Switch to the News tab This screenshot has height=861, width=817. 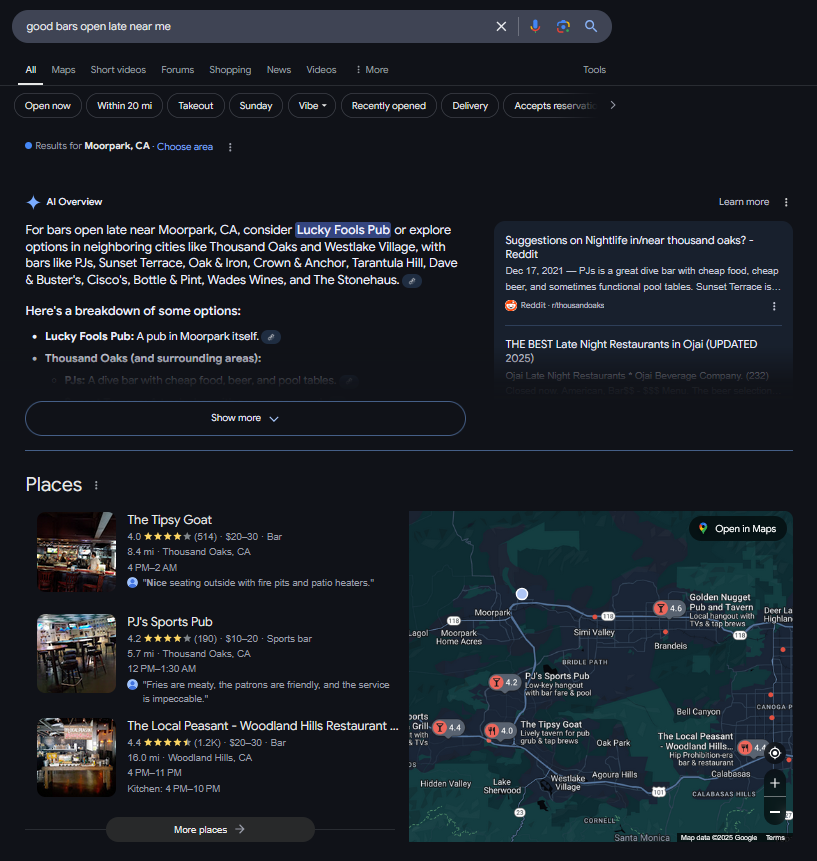279,70
